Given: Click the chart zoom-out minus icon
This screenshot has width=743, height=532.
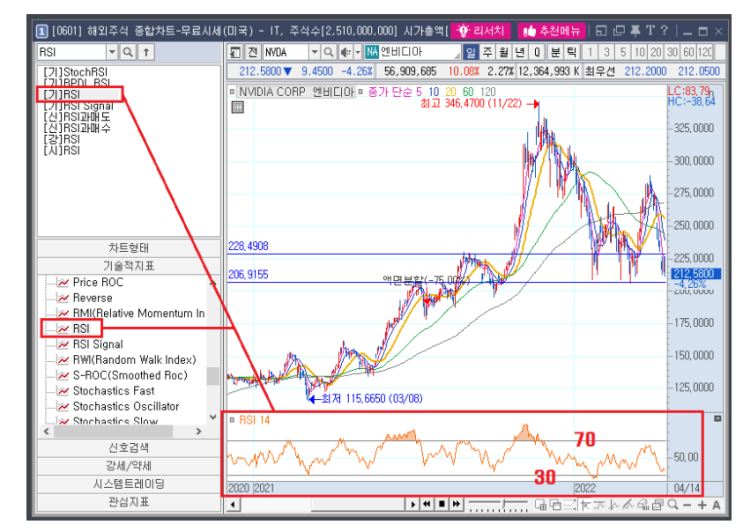Looking at the screenshot, I should tap(688, 505).
